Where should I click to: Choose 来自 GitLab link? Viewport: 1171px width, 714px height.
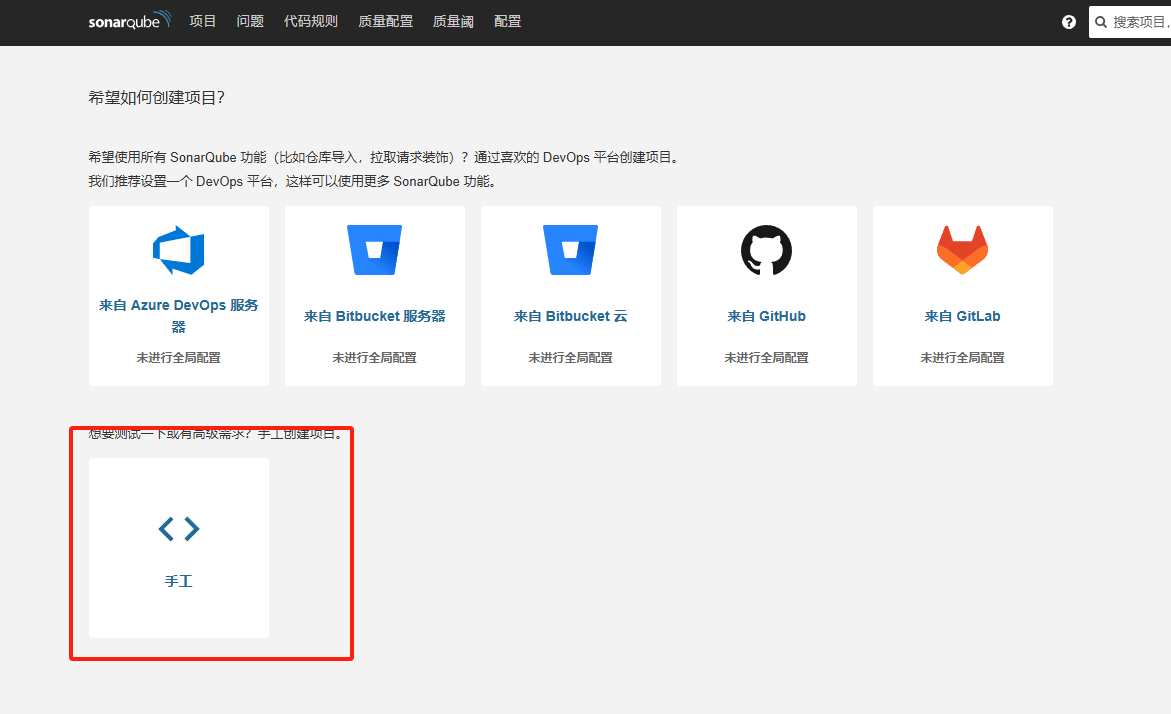963,316
